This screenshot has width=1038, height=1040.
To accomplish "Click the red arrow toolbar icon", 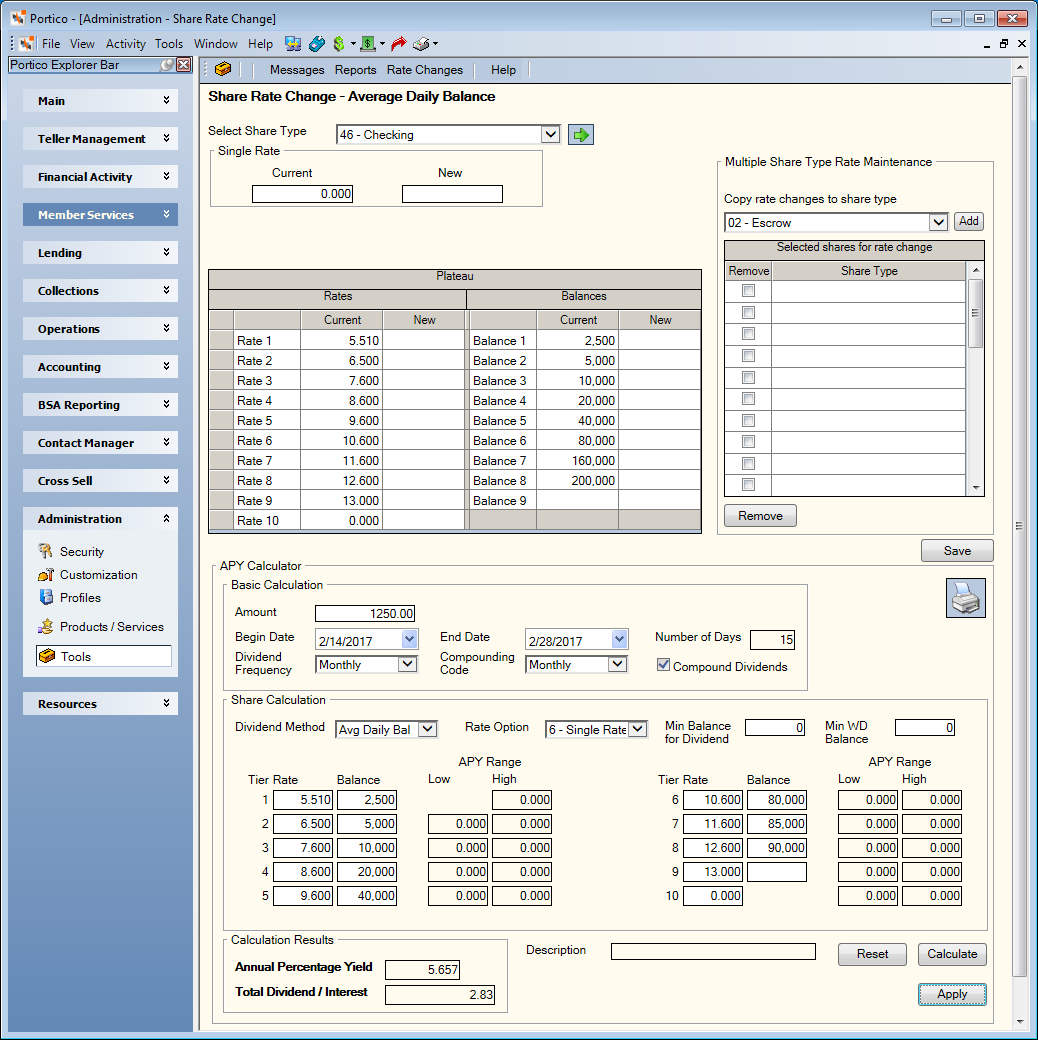I will 398,44.
